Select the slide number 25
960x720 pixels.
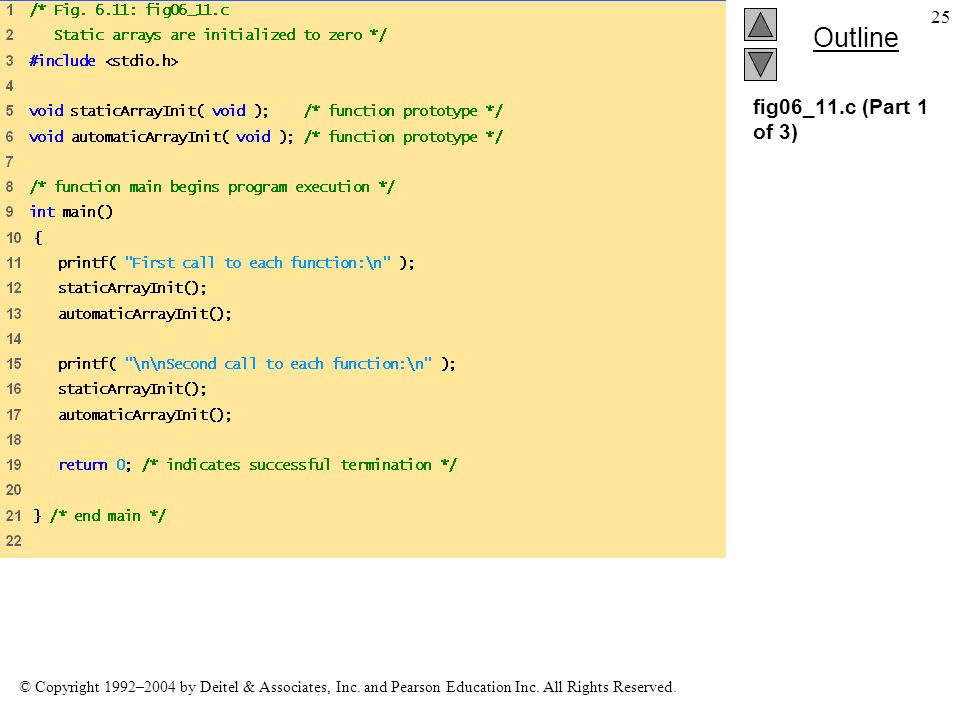940,17
